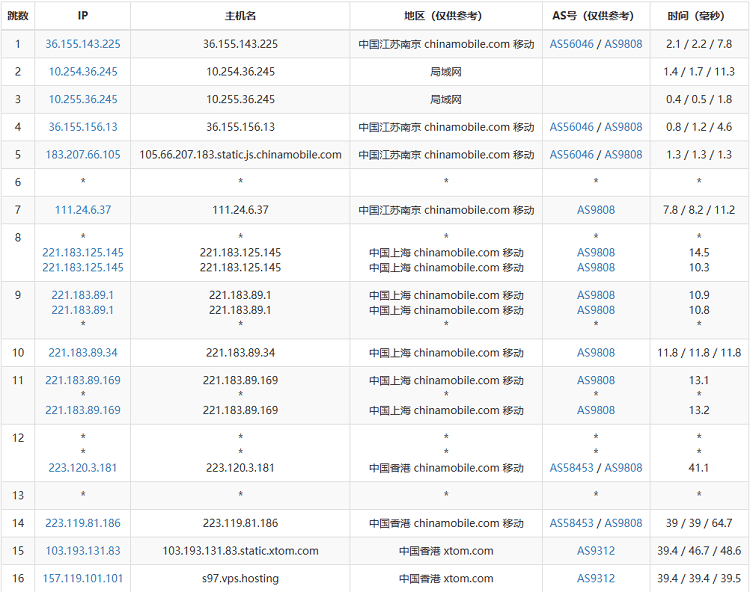The height and width of the screenshot is (592, 750).
Task: Open the 10.255.36.245 IP link
Action: pyautogui.click(x=83, y=99)
